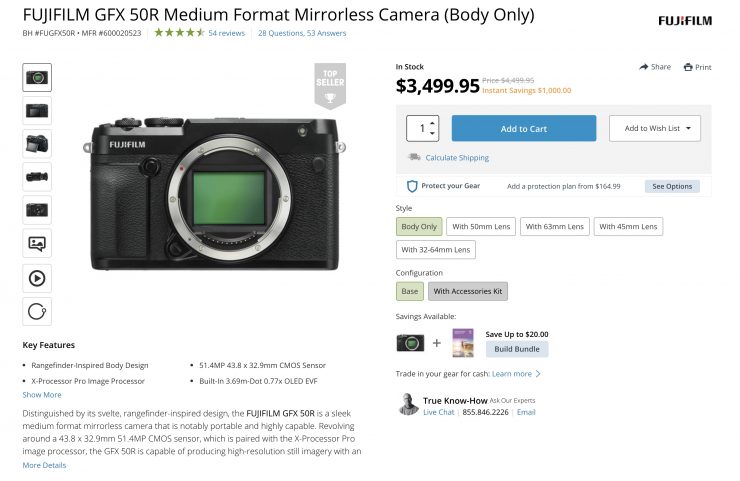Click the Share arrow icon

click(x=645, y=67)
